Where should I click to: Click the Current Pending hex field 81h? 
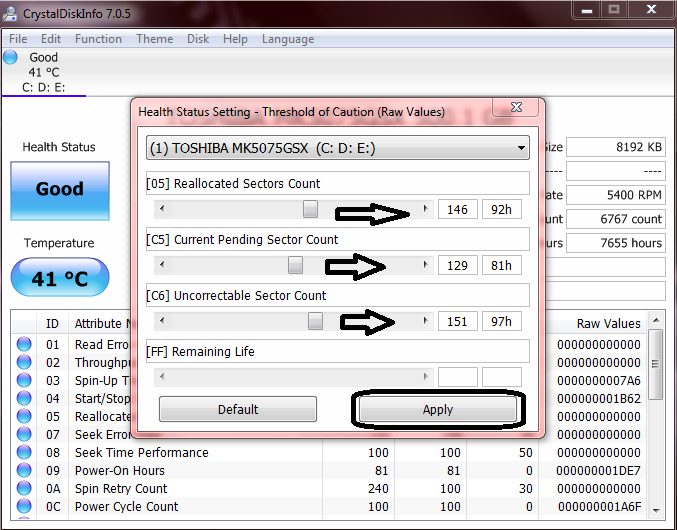click(x=502, y=265)
